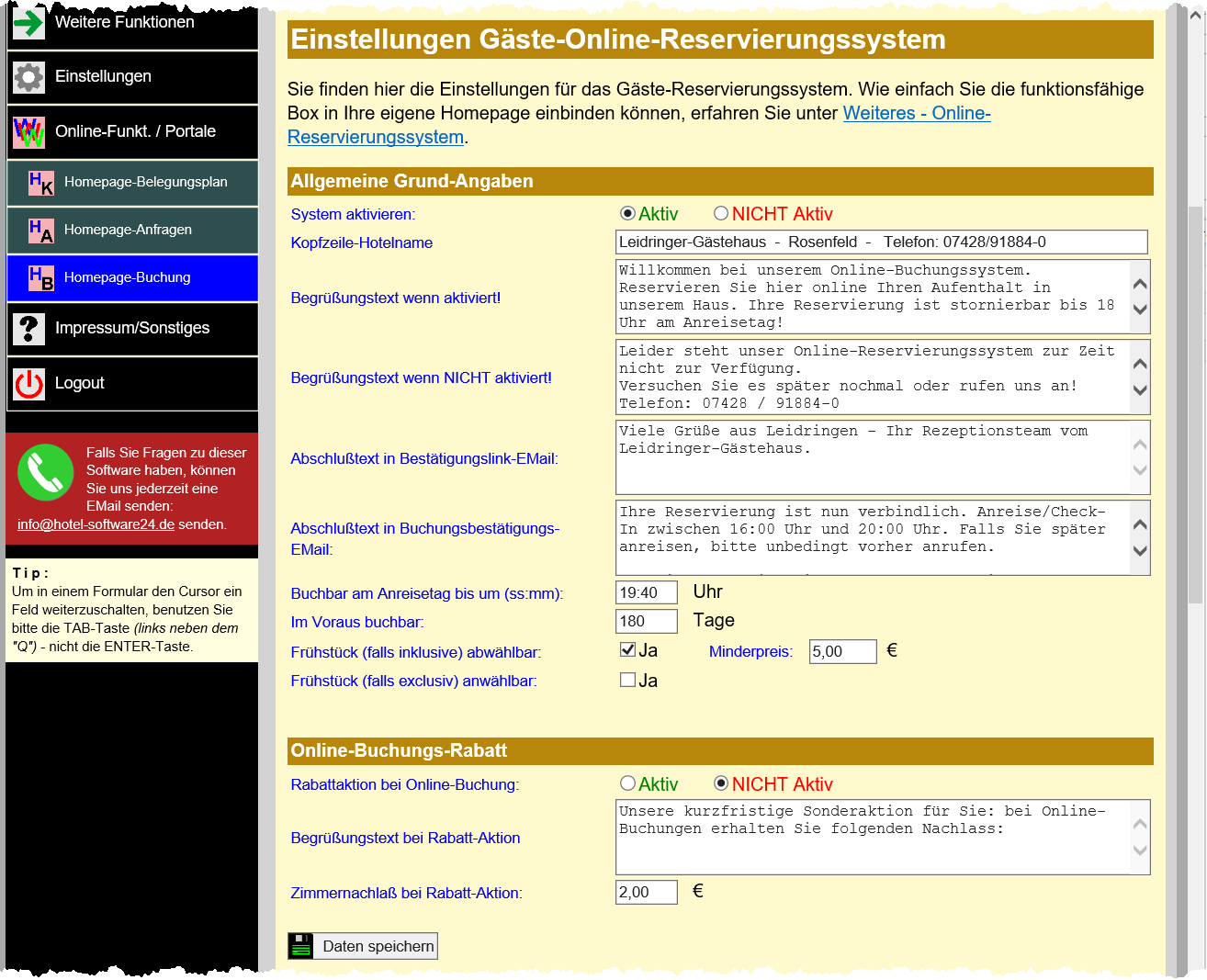Select the Homepage-Buchung submenu entry
Screen dimensions: 1207x980
point(132,278)
